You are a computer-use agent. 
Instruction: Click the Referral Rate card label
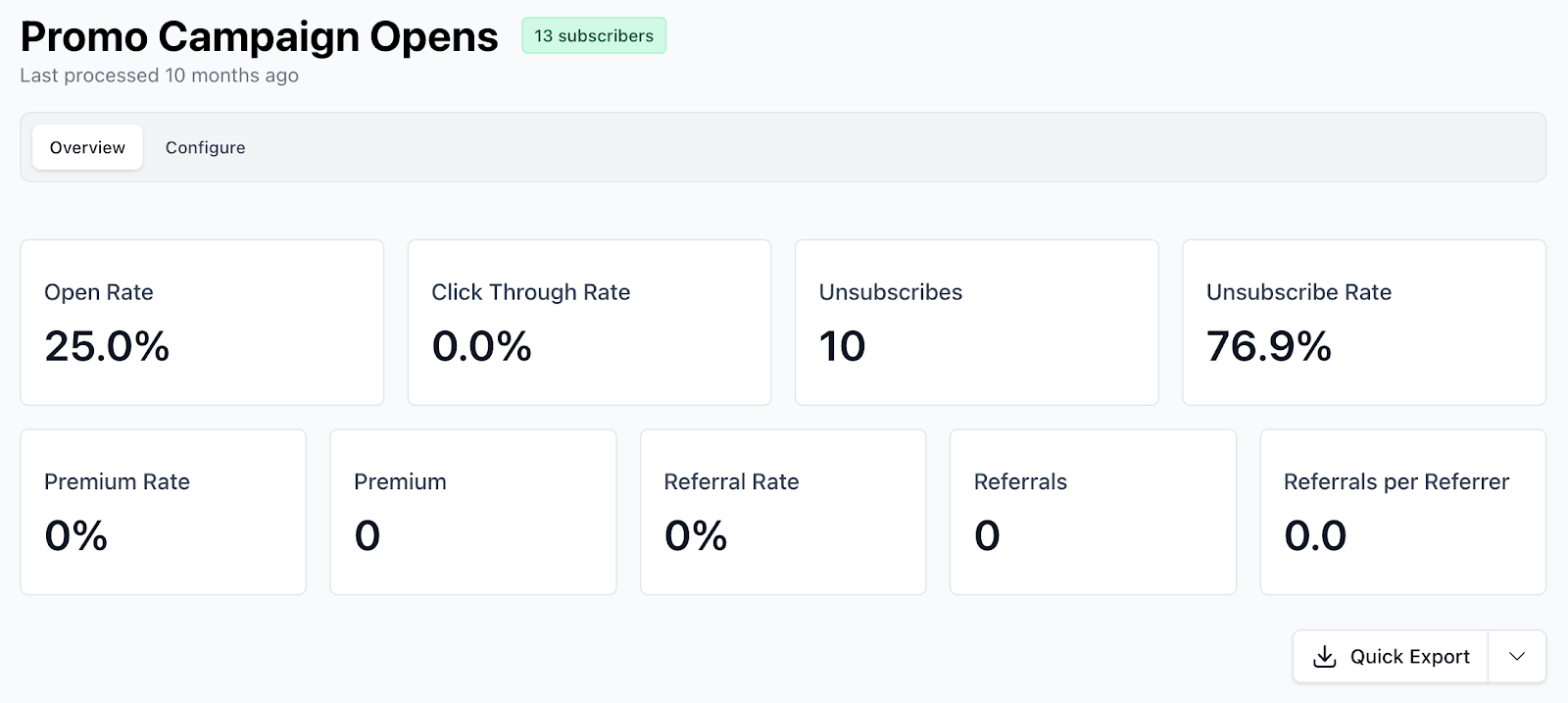click(731, 481)
